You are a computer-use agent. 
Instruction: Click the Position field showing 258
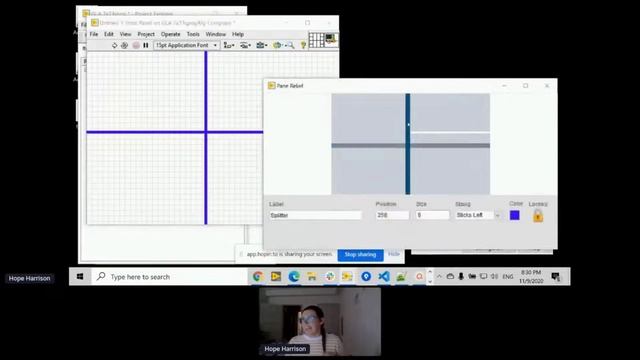click(x=392, y=215)
